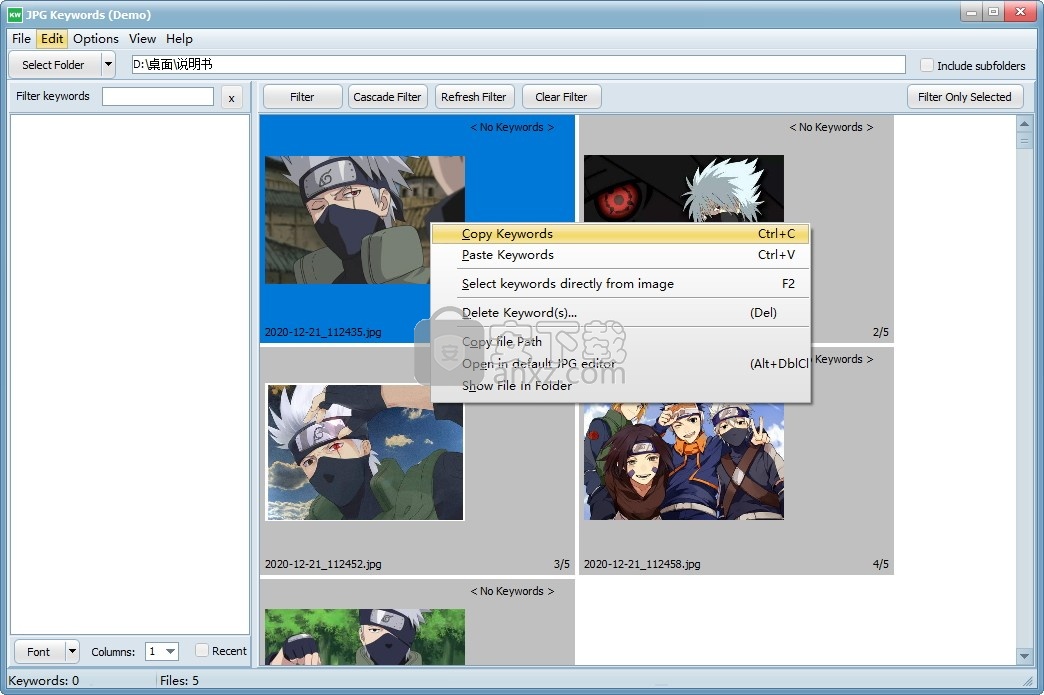This screenshot has width=1044, height=695.
Task: Click No Keywords label of second image
Action: [x=831, y=127]
